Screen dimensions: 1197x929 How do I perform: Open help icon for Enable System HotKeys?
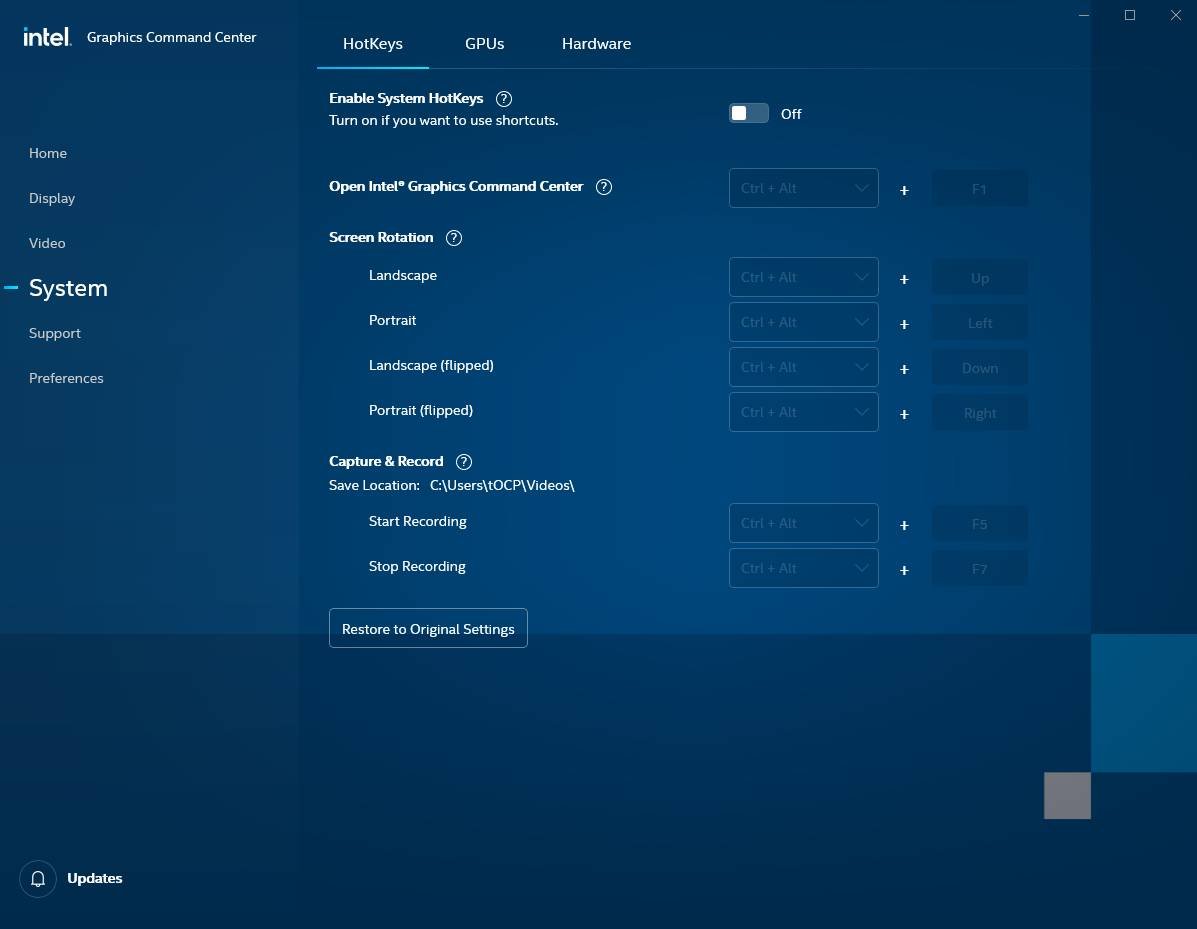tap(504, 99)
